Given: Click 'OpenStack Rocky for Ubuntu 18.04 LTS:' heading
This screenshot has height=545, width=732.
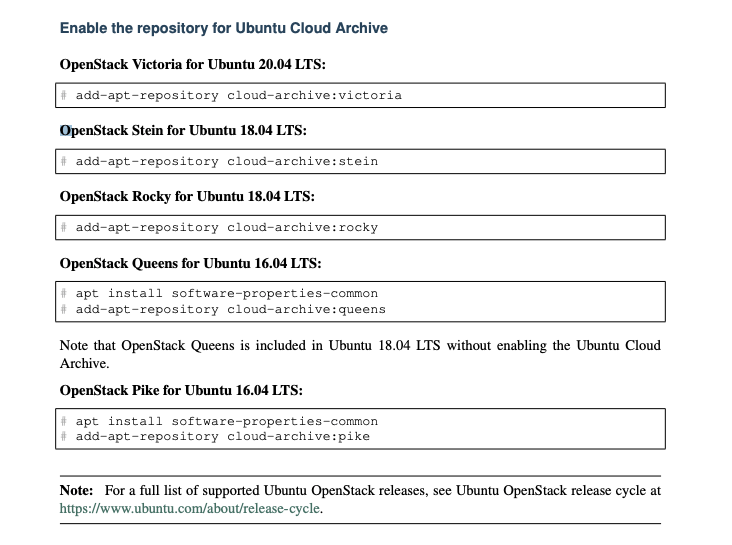Looking at the screenshot, I should (x=187, y=196).
